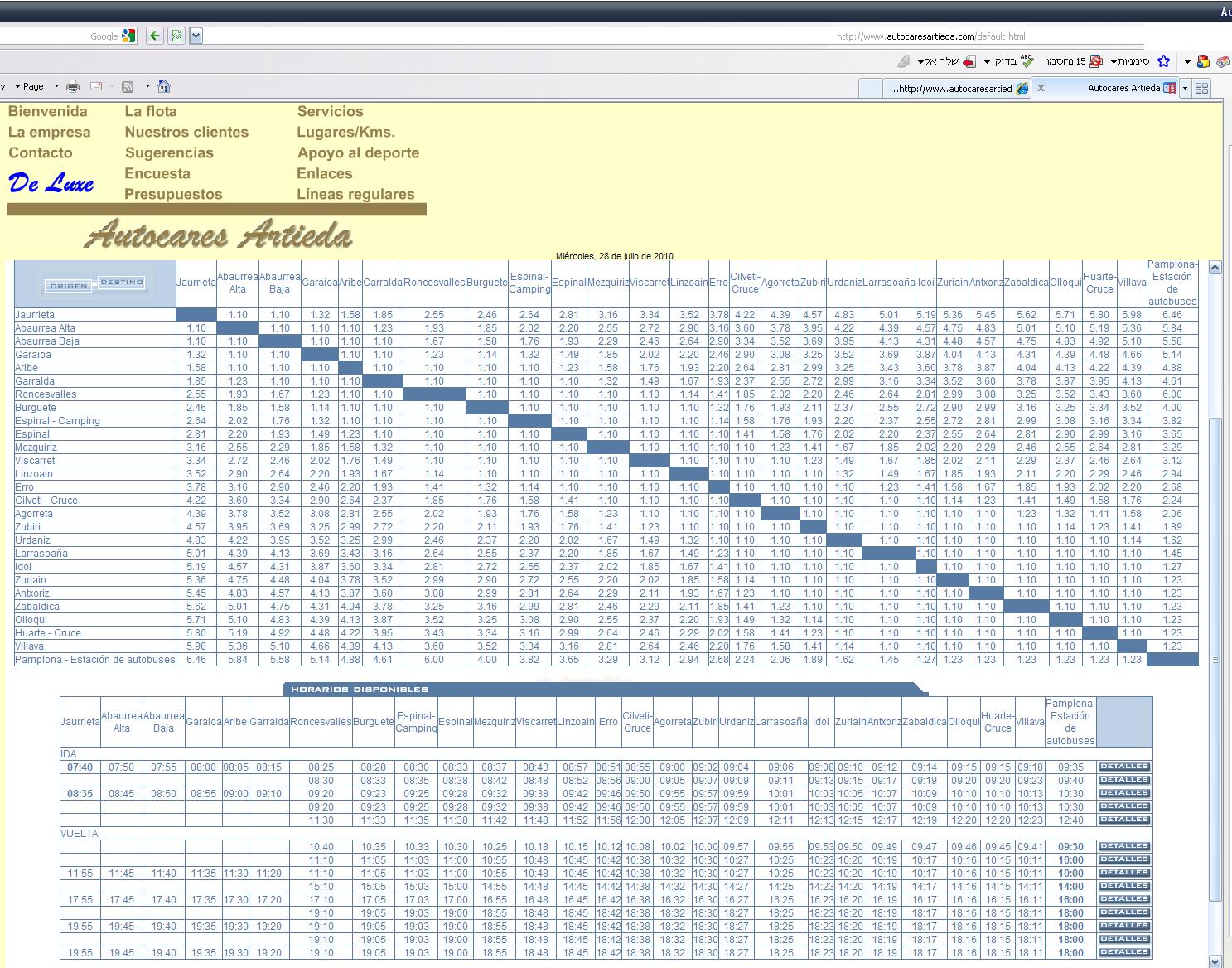Open the 'Contacto' menu link
The width and height of the screenshot is (1232, 968).
pyautogui.click(x=41, y=152)
